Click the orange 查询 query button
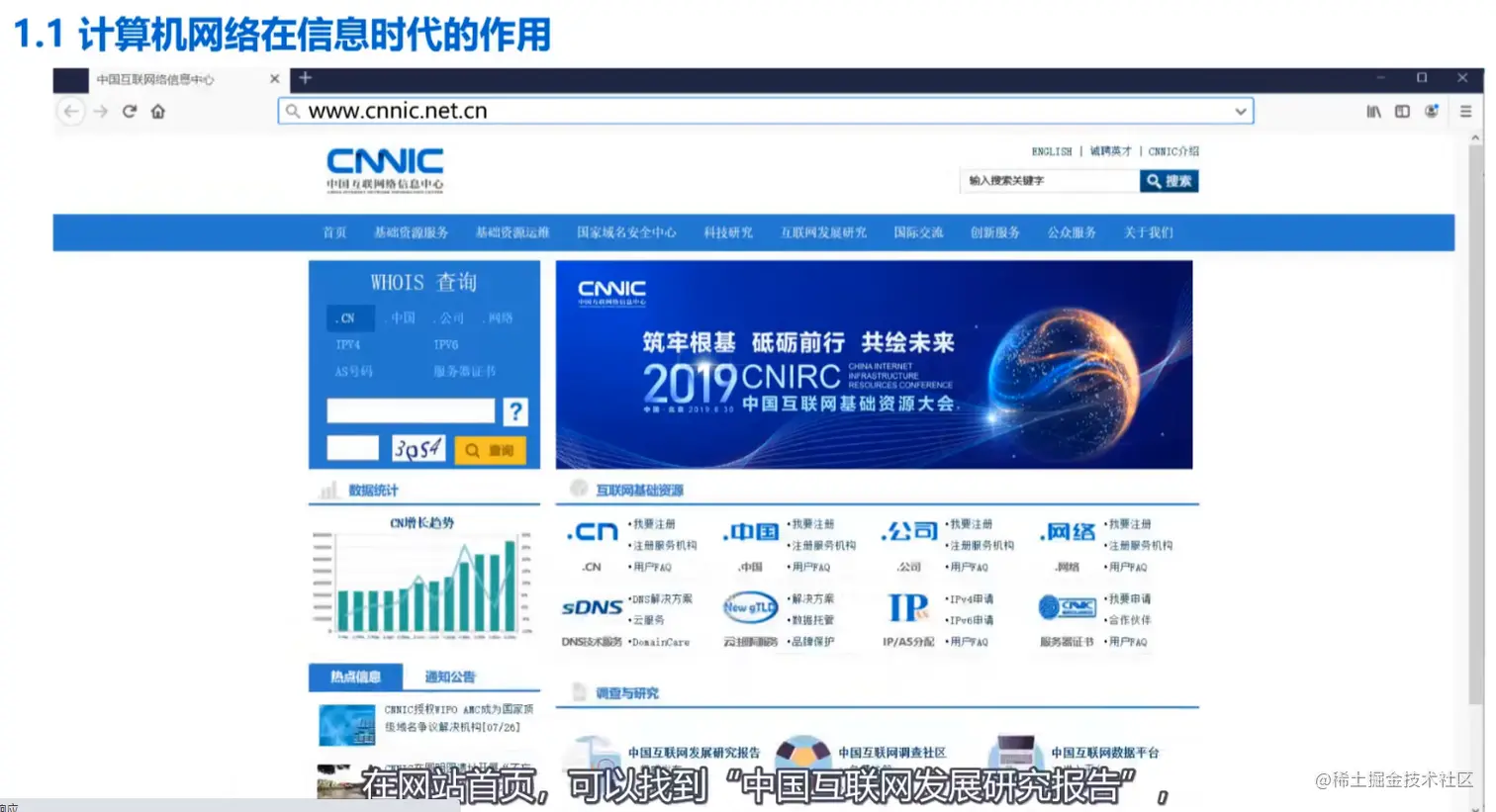1496x812 pixels. [491, 450]
